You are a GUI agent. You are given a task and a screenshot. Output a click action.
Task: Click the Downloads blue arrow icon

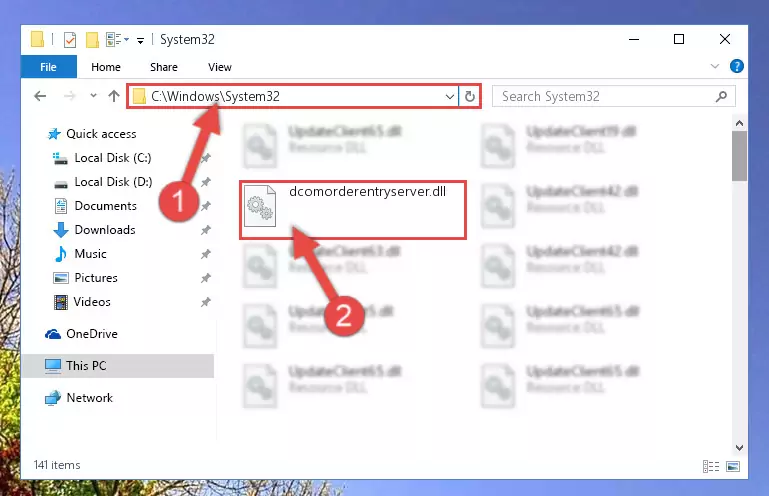61,230
